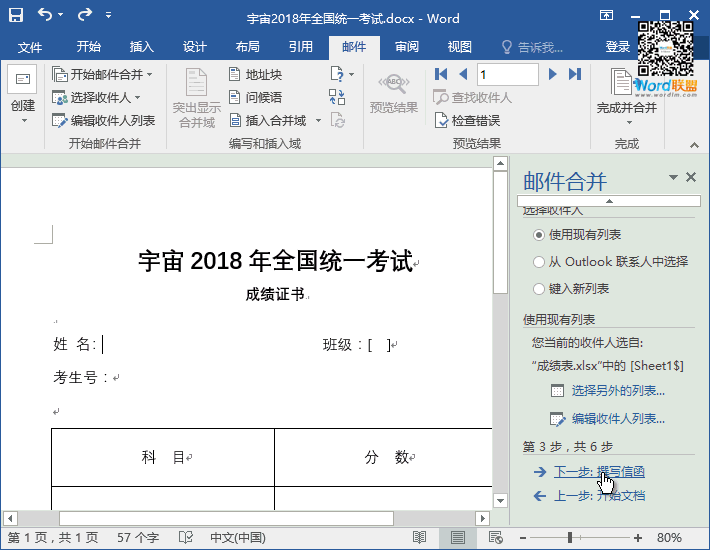Image resolution: width=710 pixels, height=550 pixels.
Task: Close the 邮件合并 task pane
Action: (x=691, y=177)
